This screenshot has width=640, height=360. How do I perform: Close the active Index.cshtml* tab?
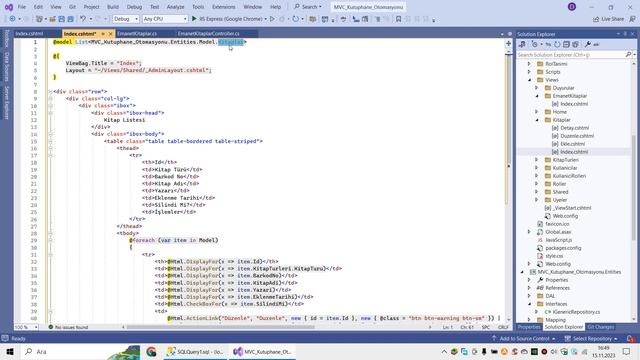[x=110, y=33]
